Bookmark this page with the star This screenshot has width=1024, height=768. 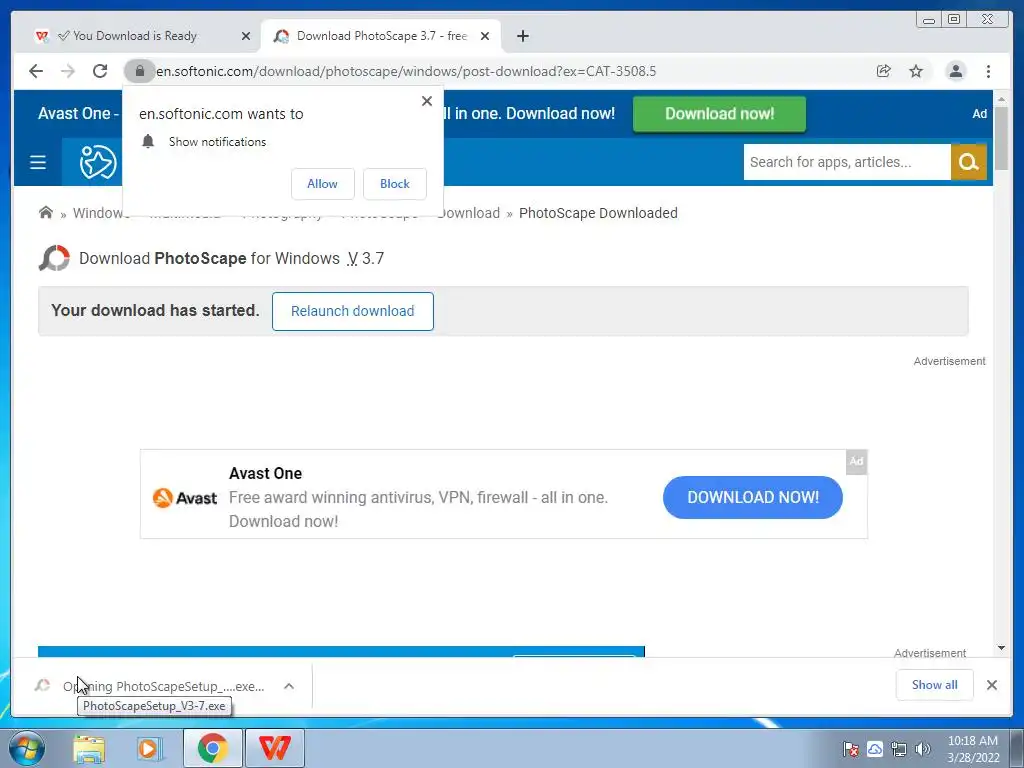[x=916, y=71]
